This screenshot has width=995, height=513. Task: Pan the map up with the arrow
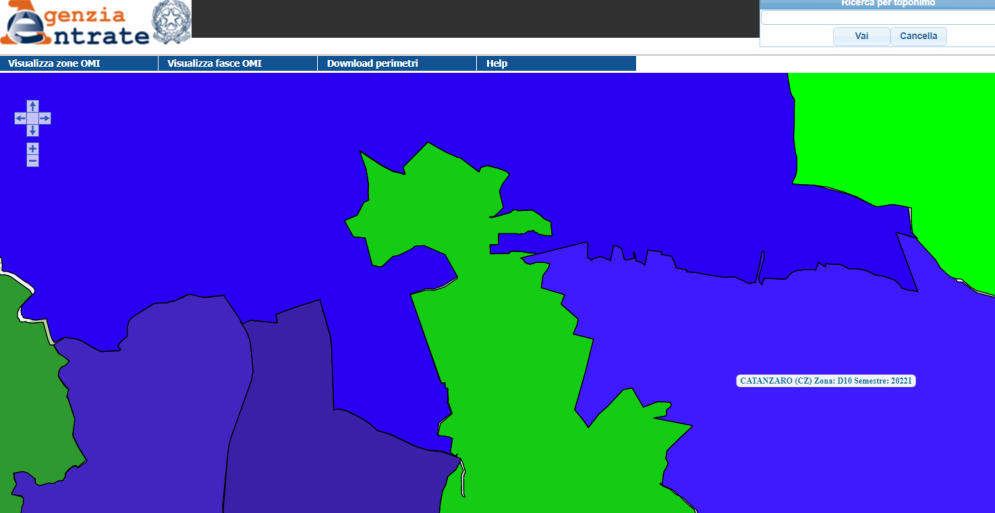[x=32, y=106]
